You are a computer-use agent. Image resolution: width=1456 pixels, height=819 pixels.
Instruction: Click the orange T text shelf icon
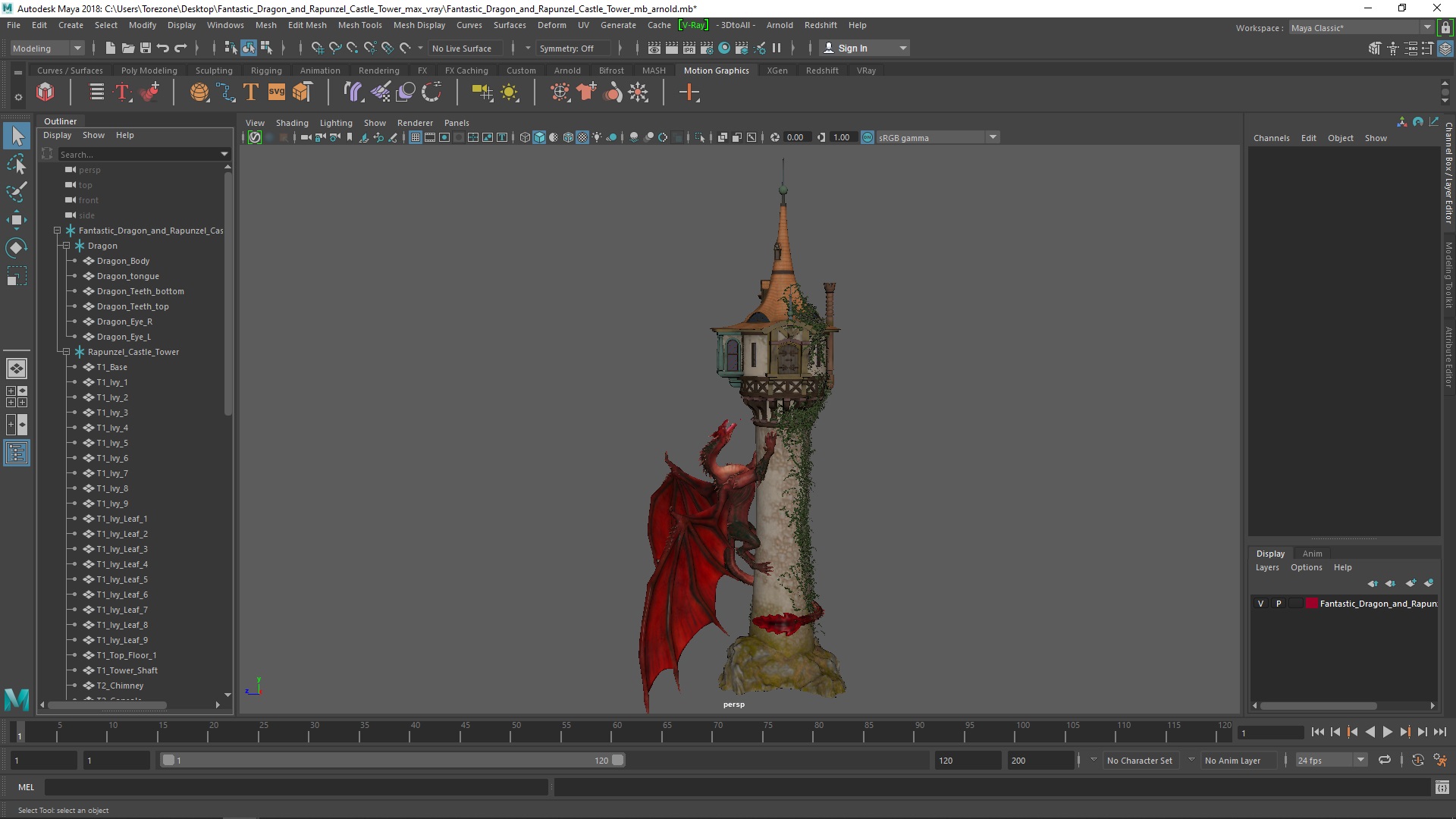251,93
